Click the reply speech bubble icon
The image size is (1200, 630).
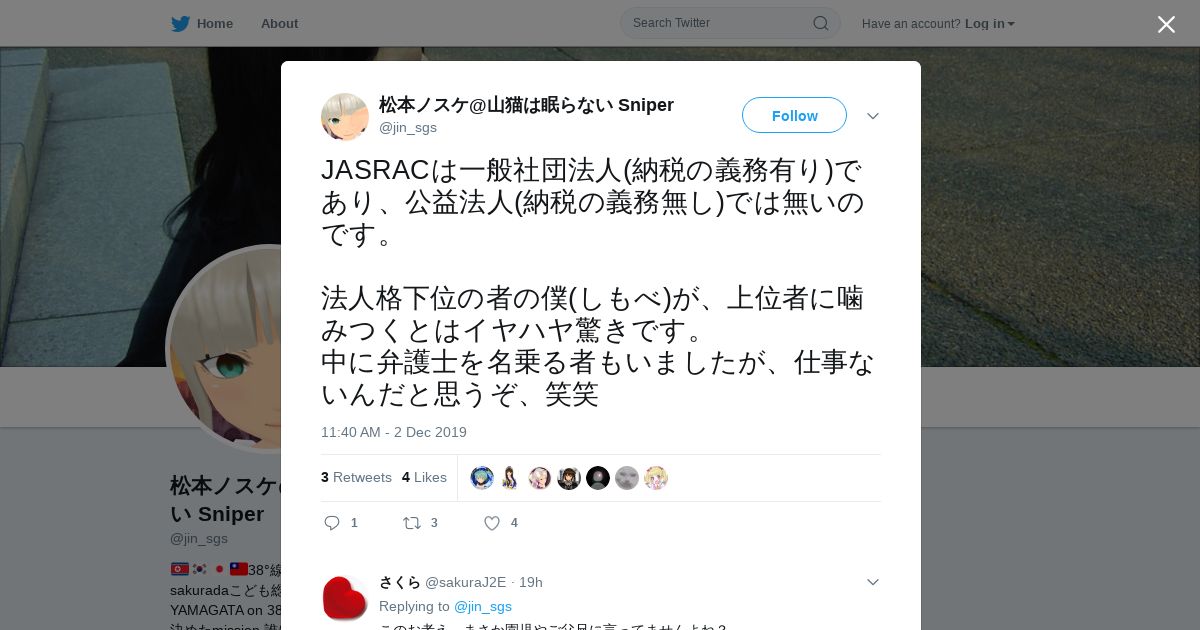point(333,523)
